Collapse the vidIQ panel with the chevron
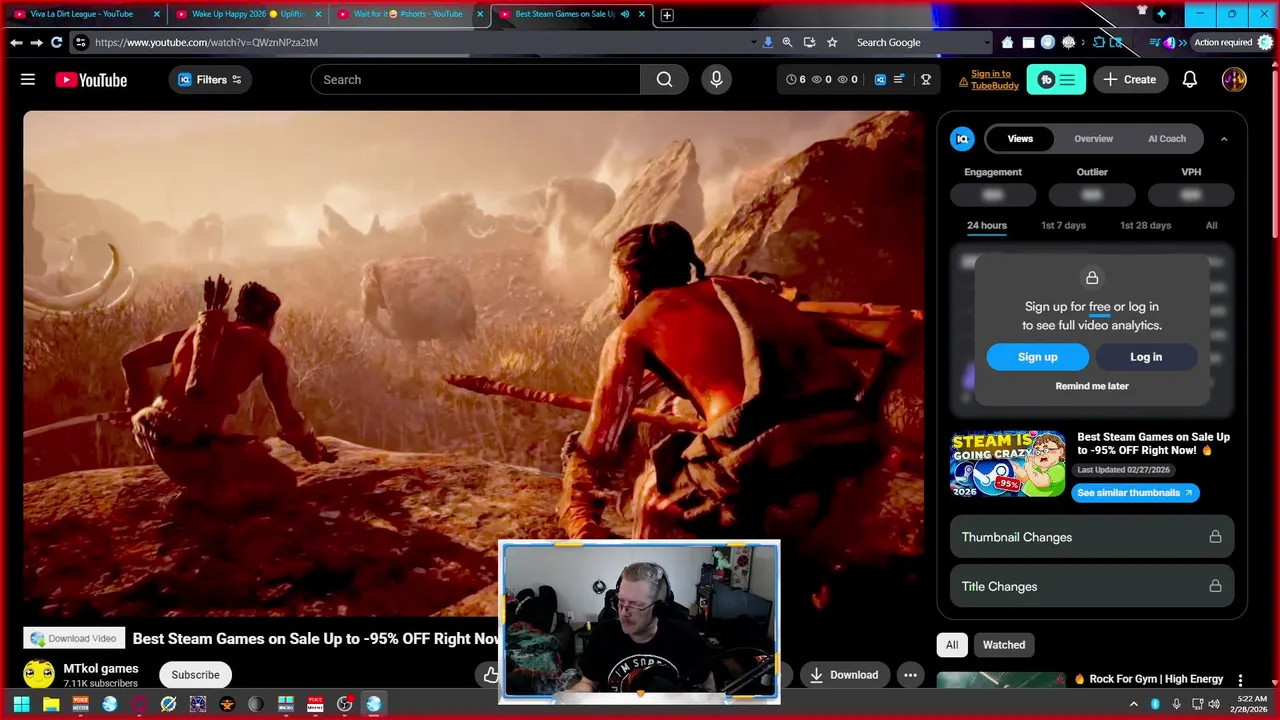The height and width of the screenshot is (720, 1280). [1224, 139]
